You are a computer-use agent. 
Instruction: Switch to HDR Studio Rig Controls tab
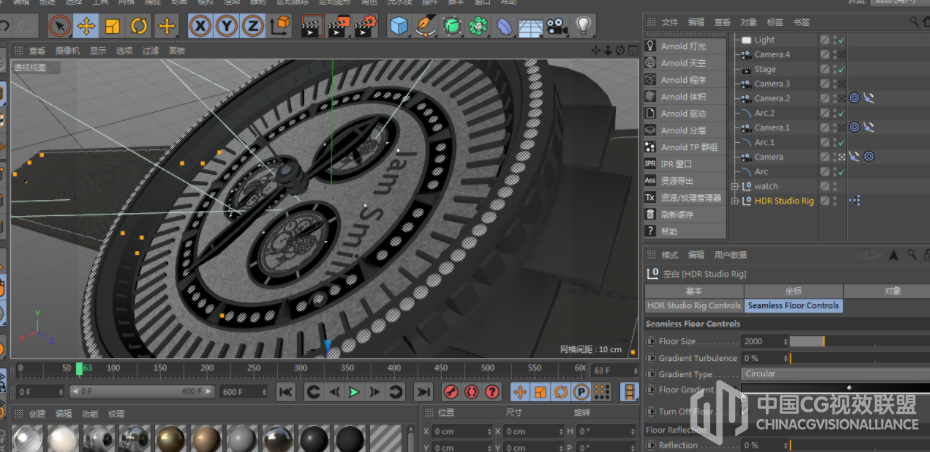click(x=694, y=305)
